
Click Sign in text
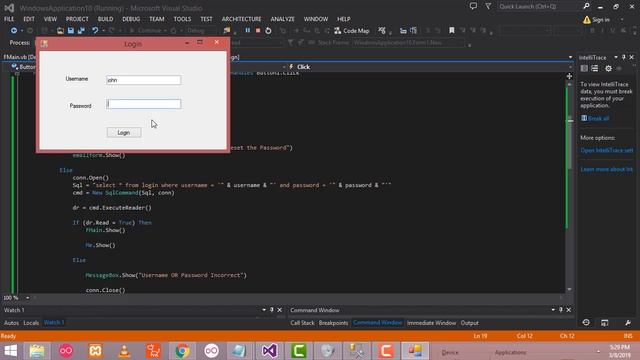coord(601,20)
